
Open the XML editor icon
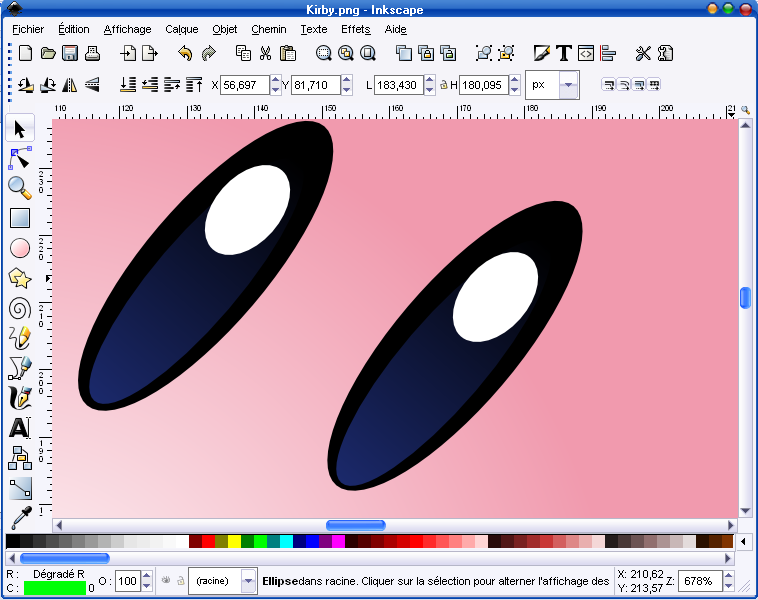pyautogui.click(x=586, y=53)
